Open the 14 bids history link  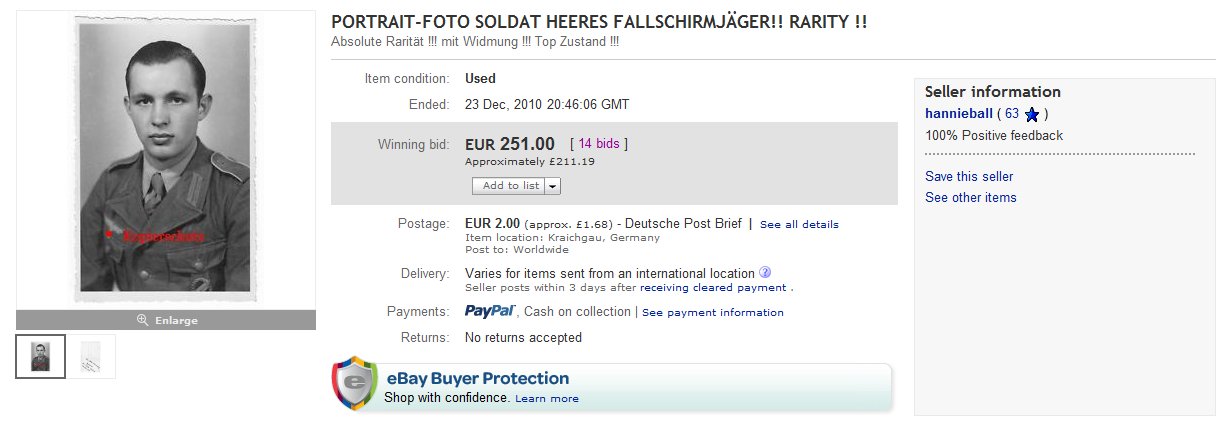pos(598,144)
